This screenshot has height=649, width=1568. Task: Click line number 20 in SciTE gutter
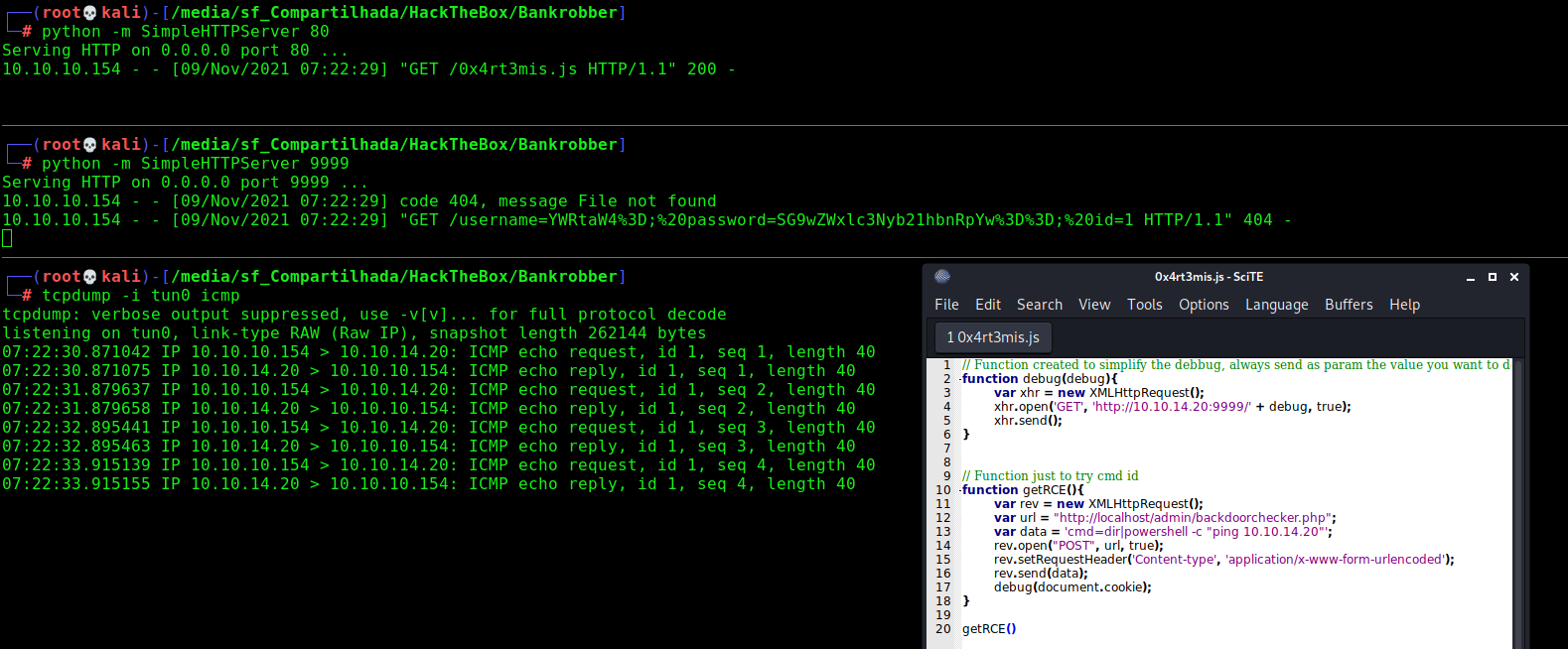pyautogui.click(x=943, y=629)
